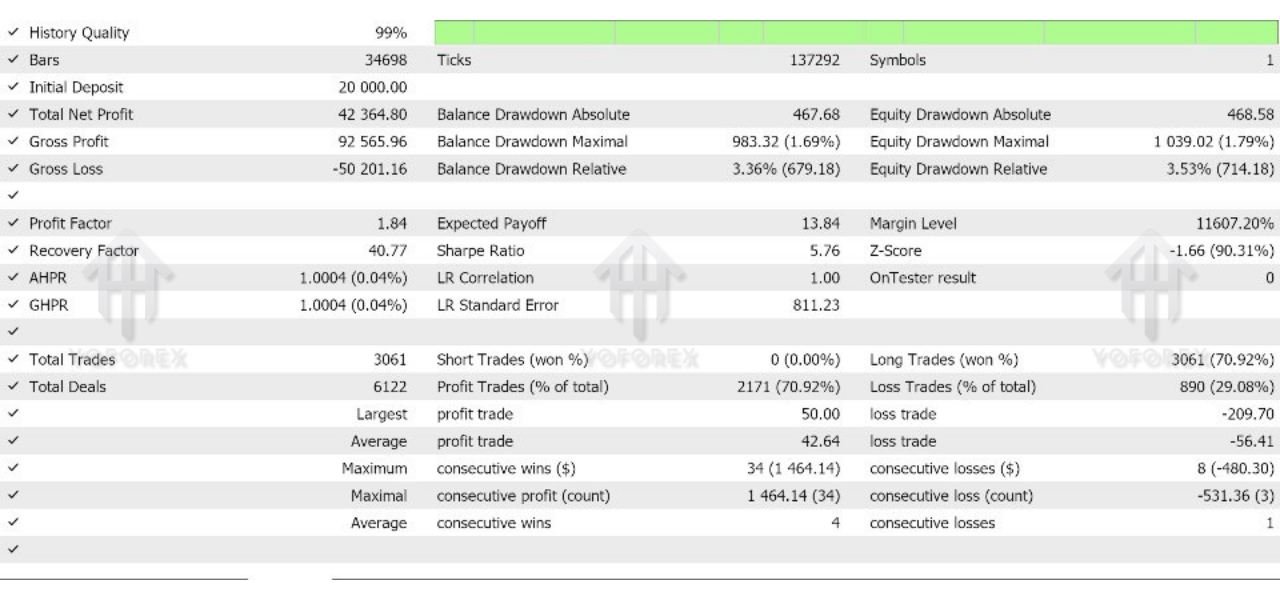Image resolution: width=1280 pixels, height=600 pixels.
Task: Select the Ticks count 137292
Action: click(x=814, y=60)
